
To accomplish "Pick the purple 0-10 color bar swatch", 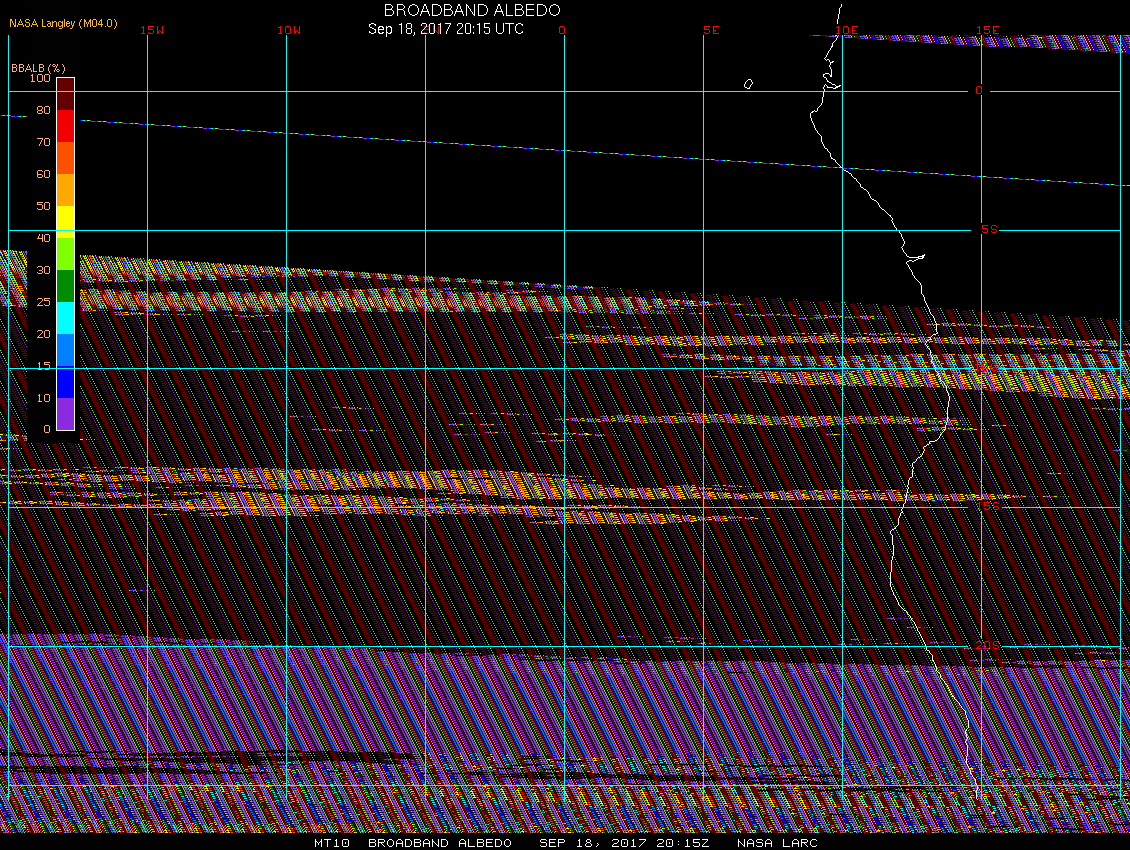I will [66, 414].
